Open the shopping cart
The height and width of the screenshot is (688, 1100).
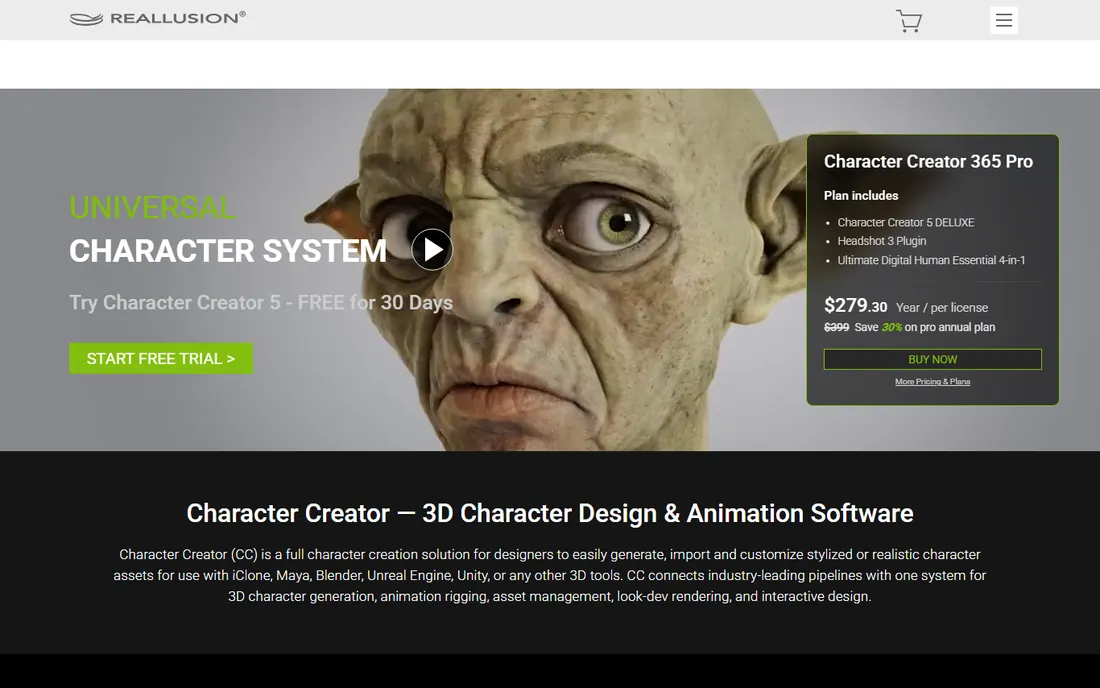tap(908, 20)
